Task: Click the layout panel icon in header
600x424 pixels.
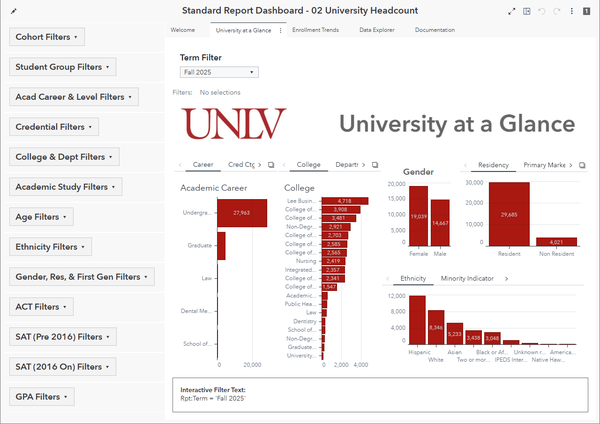Action: coord(527,11)
